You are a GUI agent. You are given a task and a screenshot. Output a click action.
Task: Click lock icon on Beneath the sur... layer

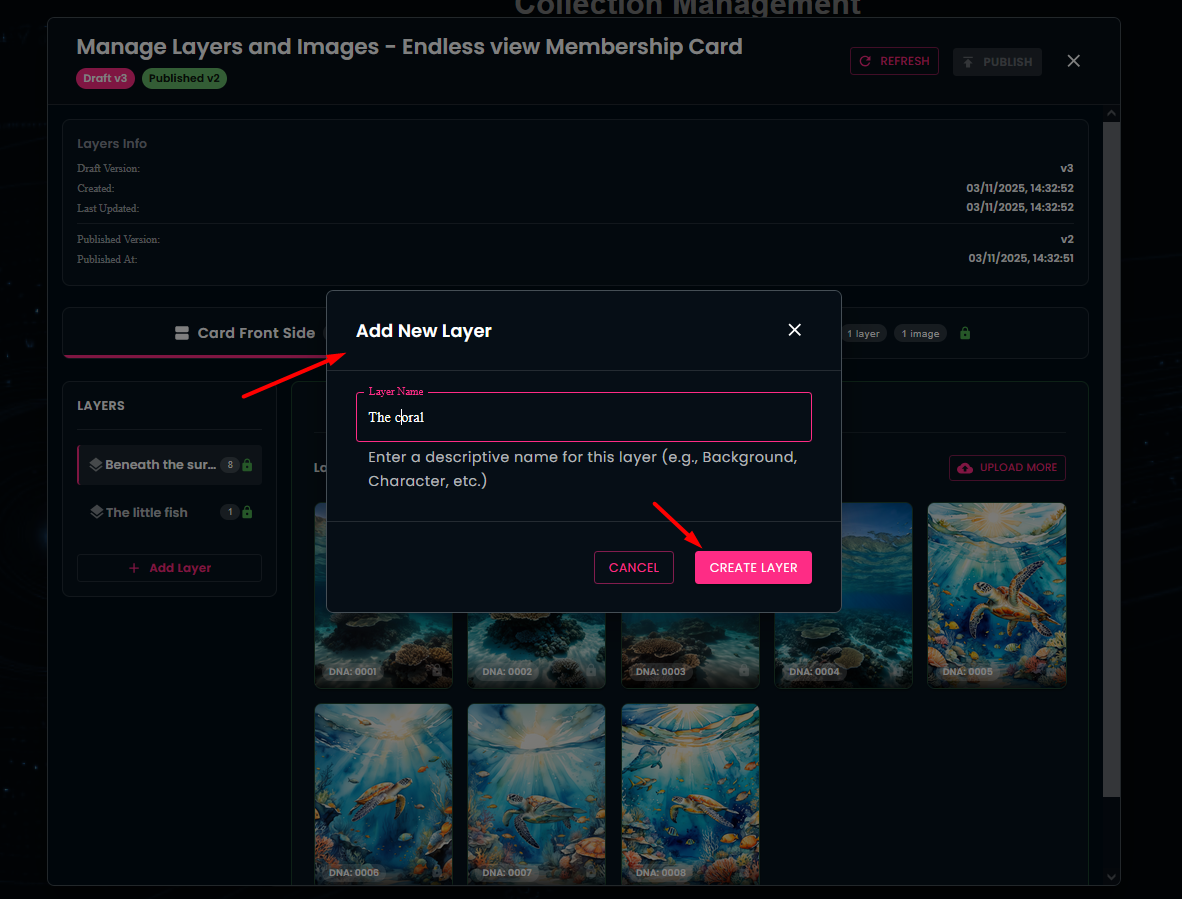tap(247, 465)
